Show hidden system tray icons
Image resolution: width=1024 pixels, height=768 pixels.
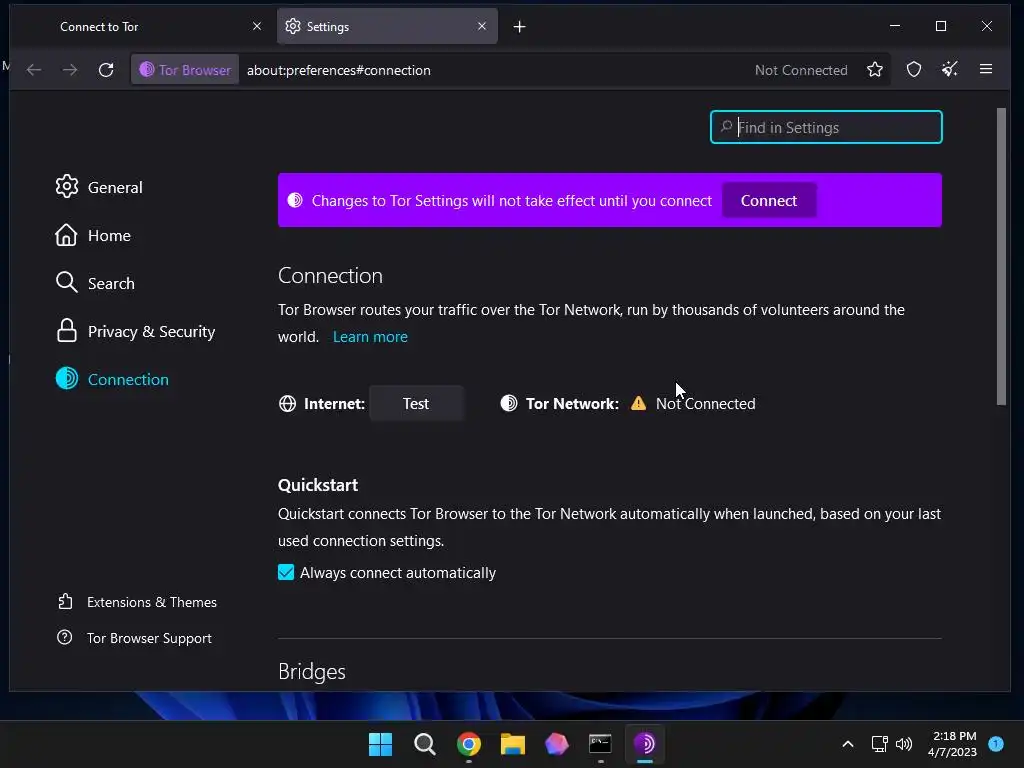(x=848, y=744)
